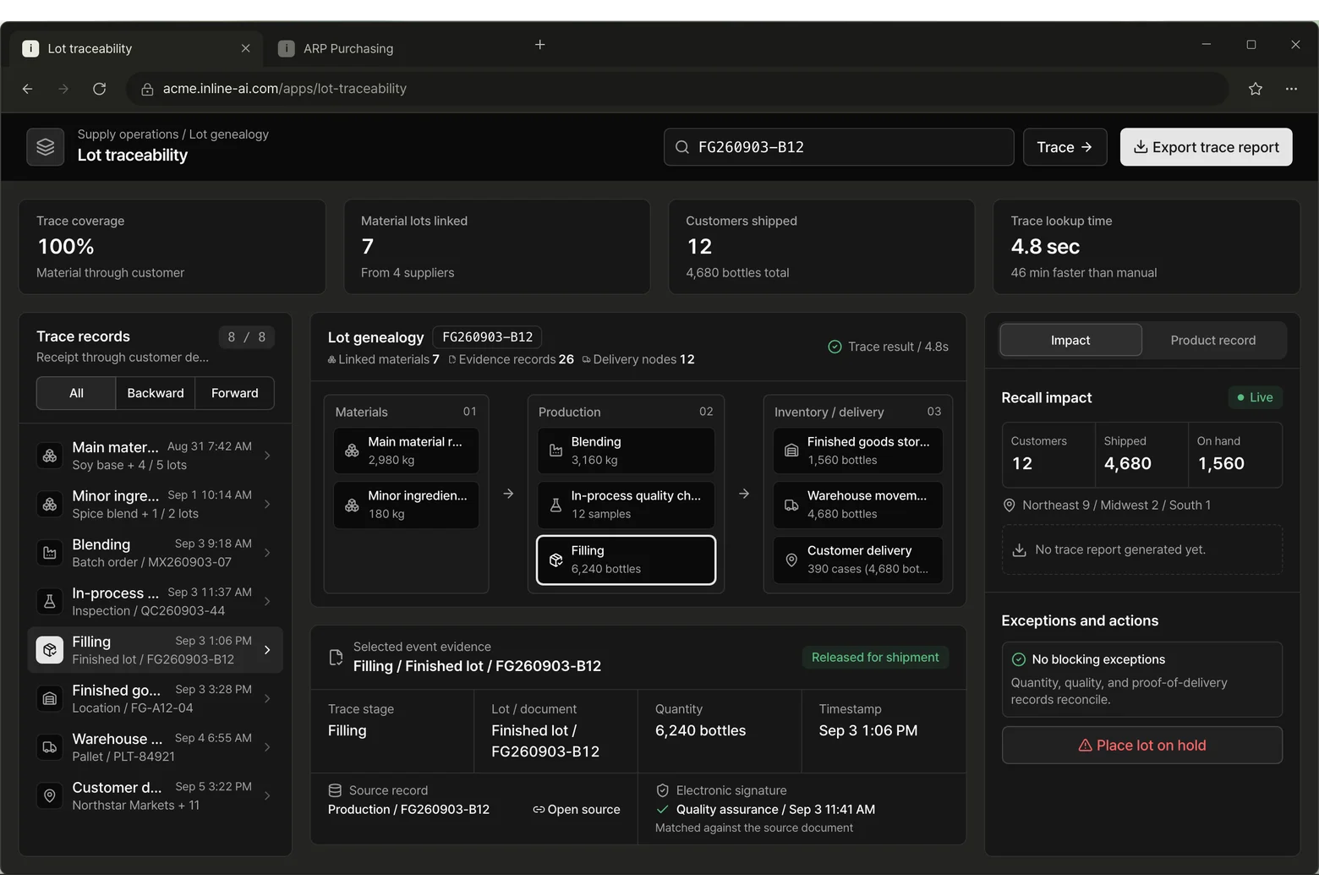Click the search magnifier icon in lot field
This screenshot has height=896, width=1319.
coord(682,147)
